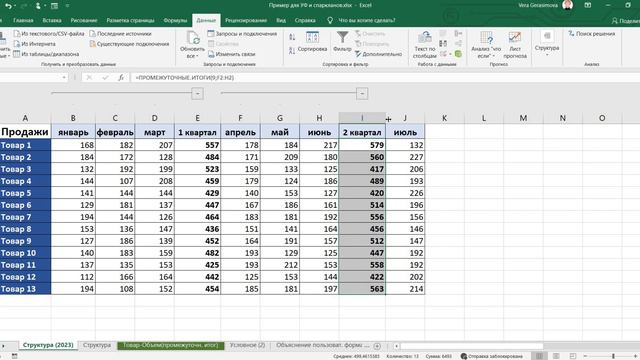
Task: Open 'Текст по столбцам' wizard
Action: coord(424,44)
